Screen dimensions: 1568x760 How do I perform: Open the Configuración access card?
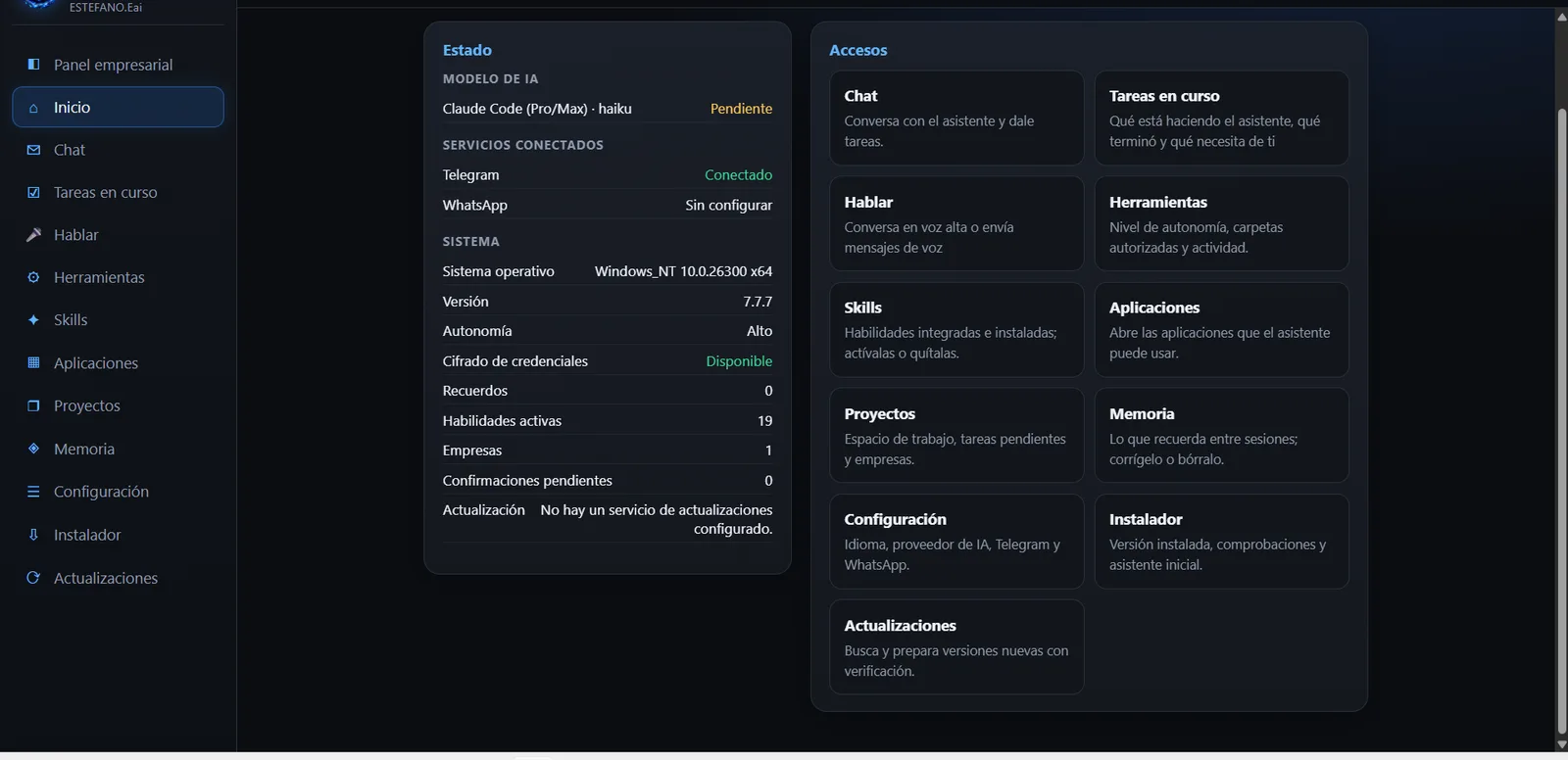[956, 542]
